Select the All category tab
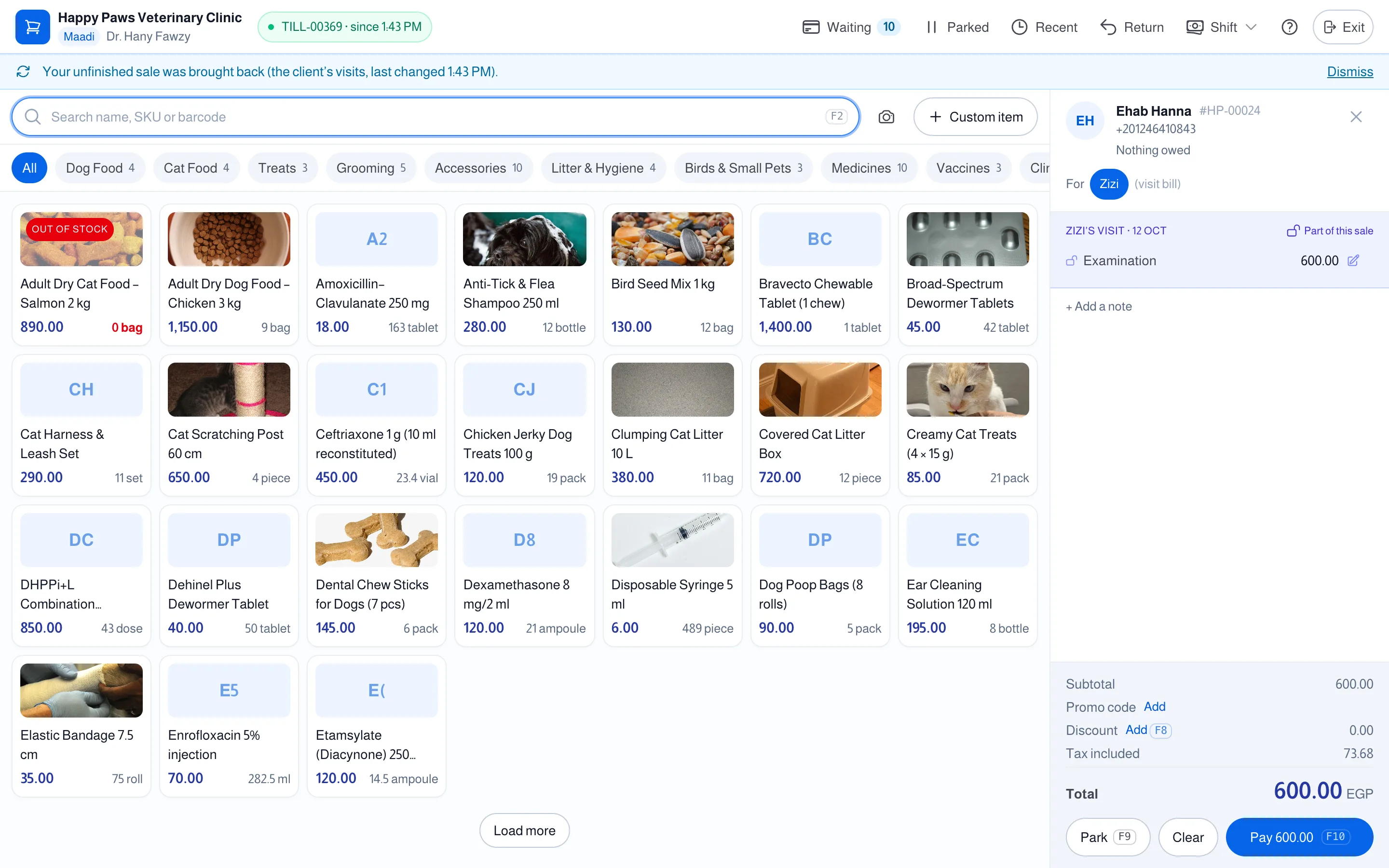Screen dimensions: 1389x868 (29, 168)
